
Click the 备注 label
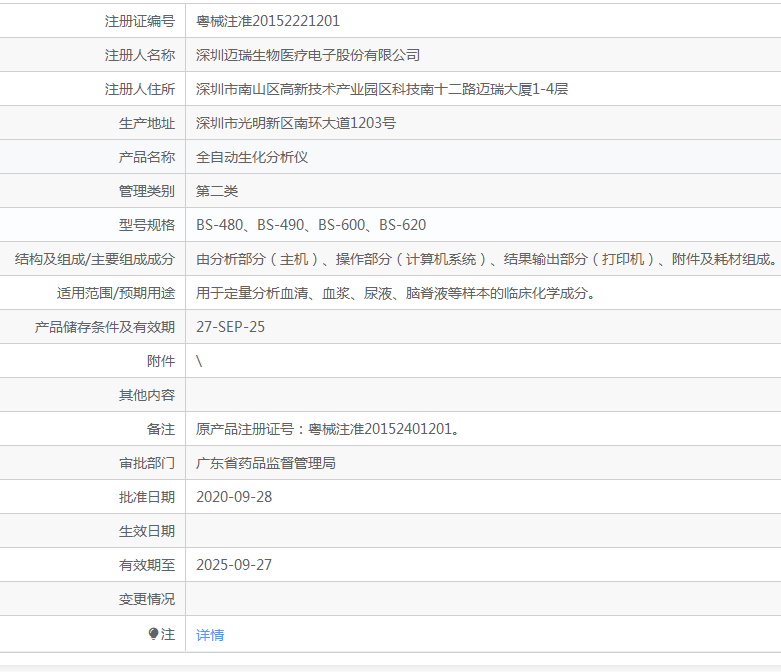click(x=161, y=429)
